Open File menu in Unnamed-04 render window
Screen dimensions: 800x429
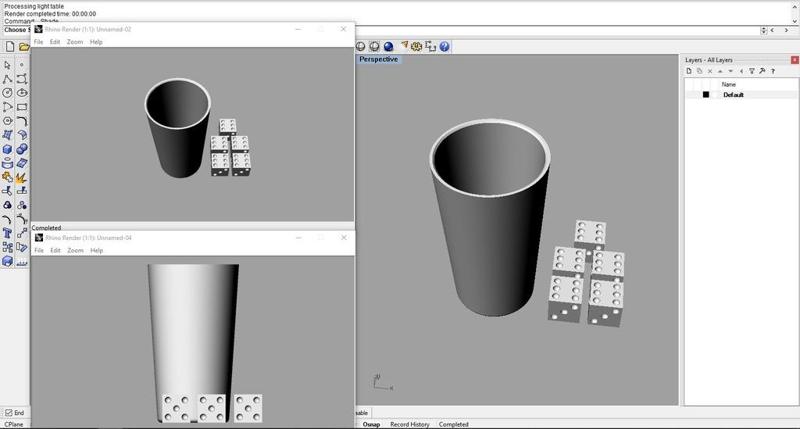39,250
